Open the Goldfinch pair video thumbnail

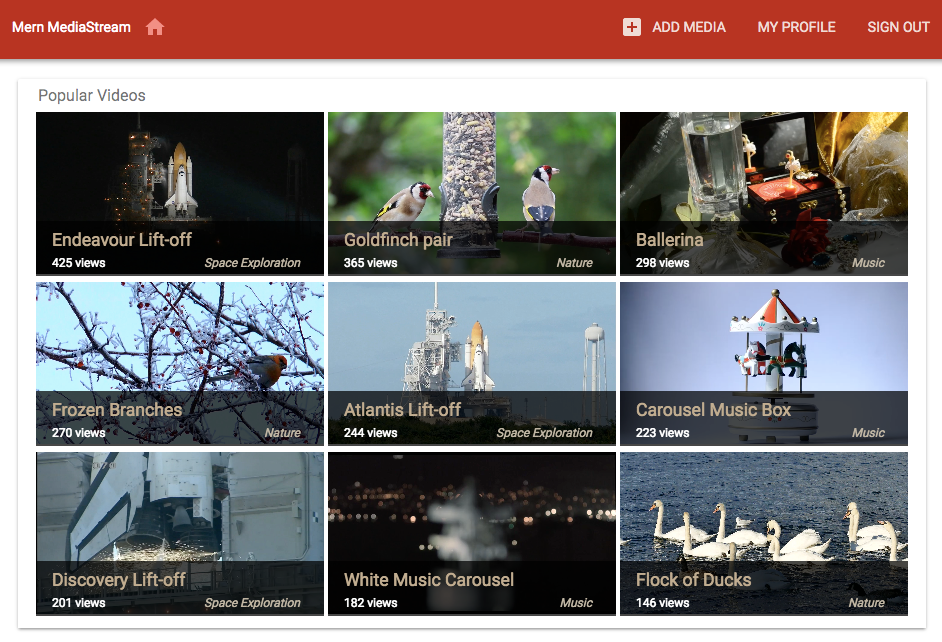[472, 166]
